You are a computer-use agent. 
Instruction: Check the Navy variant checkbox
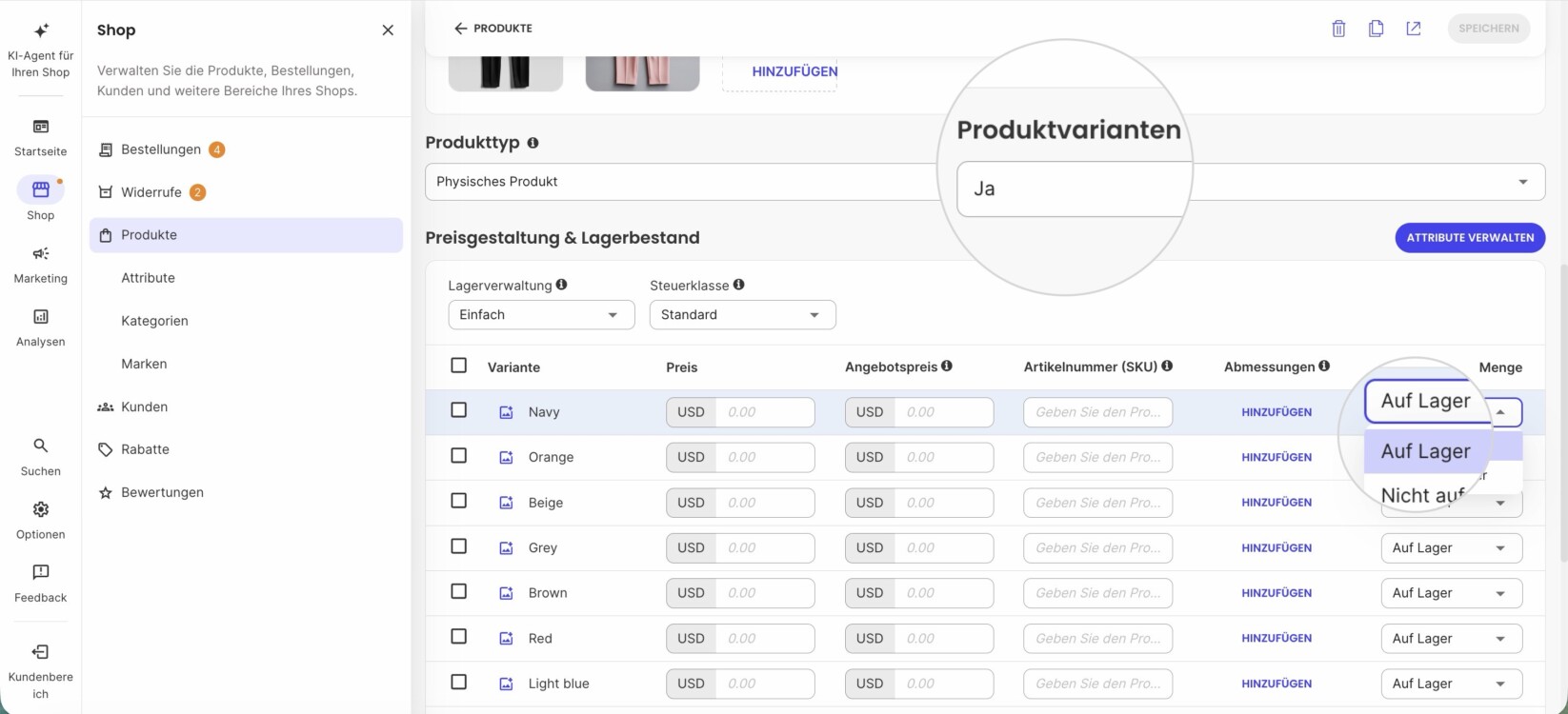point(459,410)
